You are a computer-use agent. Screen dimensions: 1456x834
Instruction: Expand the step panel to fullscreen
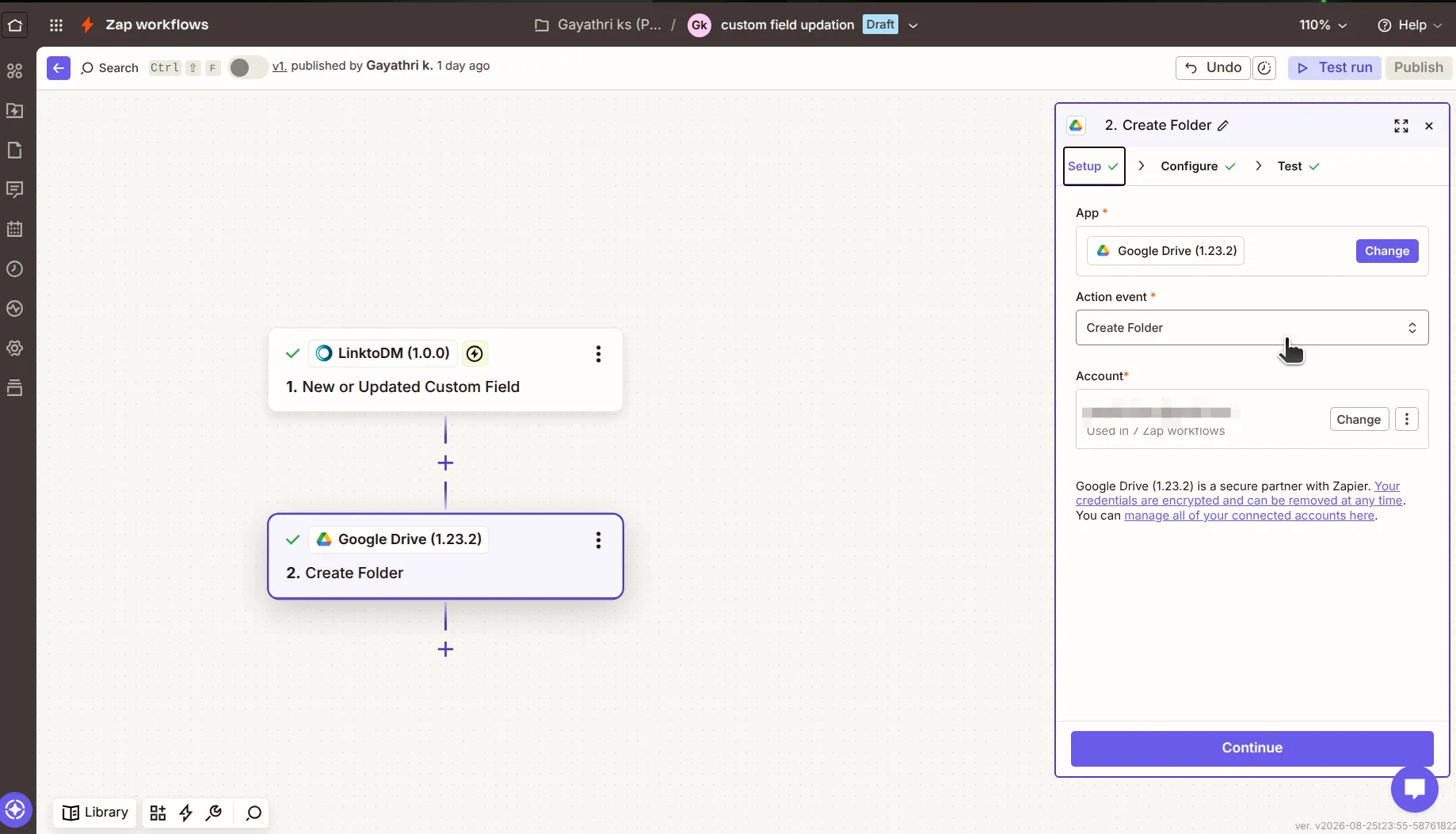[1401, 126]
